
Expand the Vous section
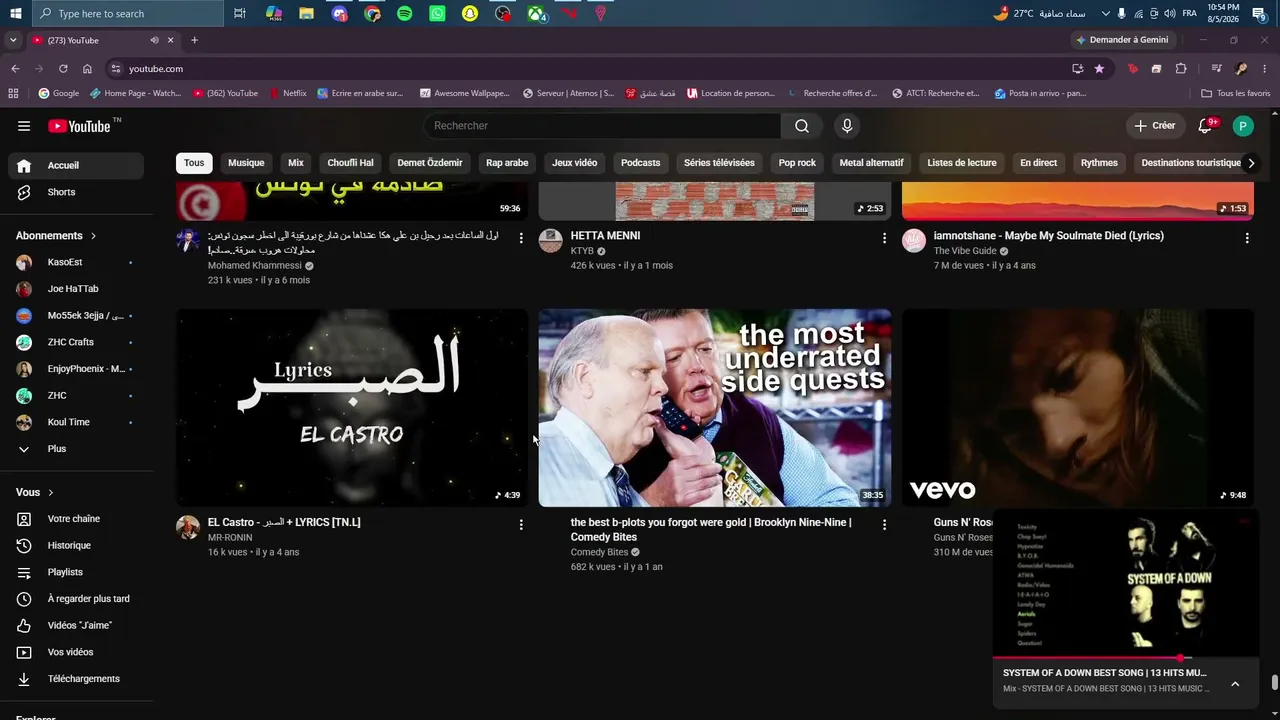(35, 493)
